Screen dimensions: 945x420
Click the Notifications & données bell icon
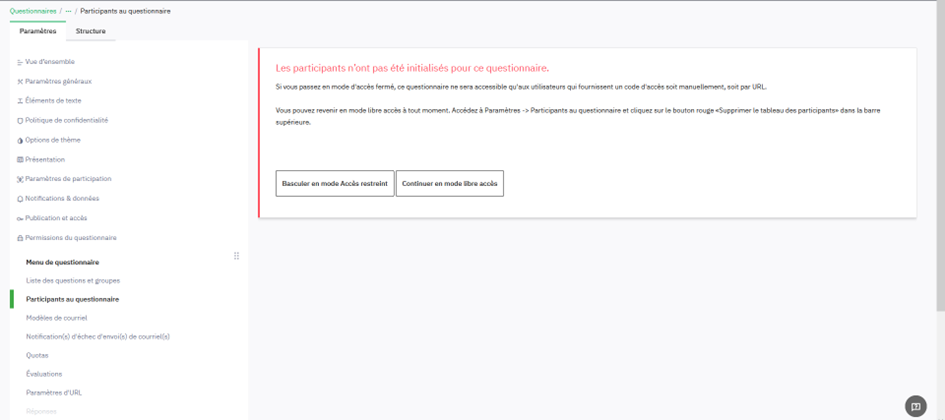click(x=20, y=199)
